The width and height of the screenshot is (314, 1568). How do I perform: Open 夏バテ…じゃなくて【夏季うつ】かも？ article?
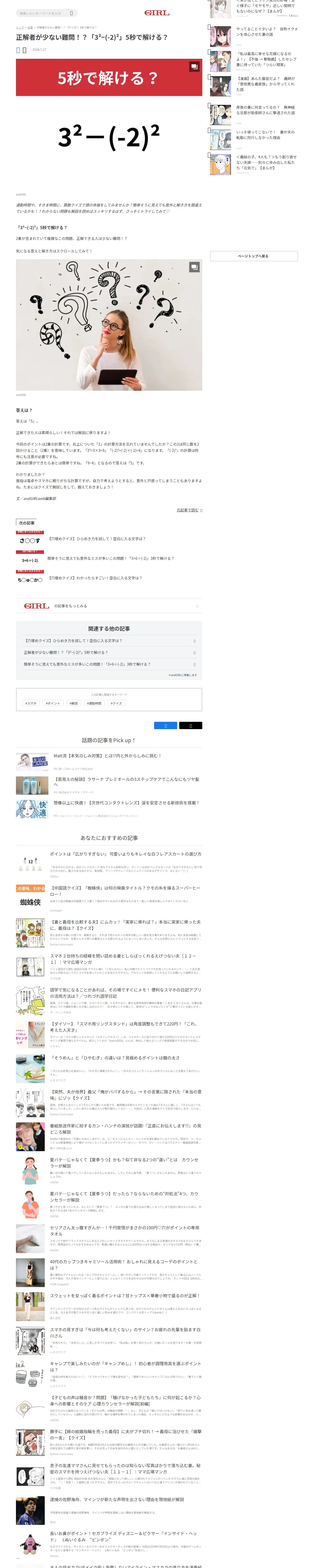pos(124,1163)
